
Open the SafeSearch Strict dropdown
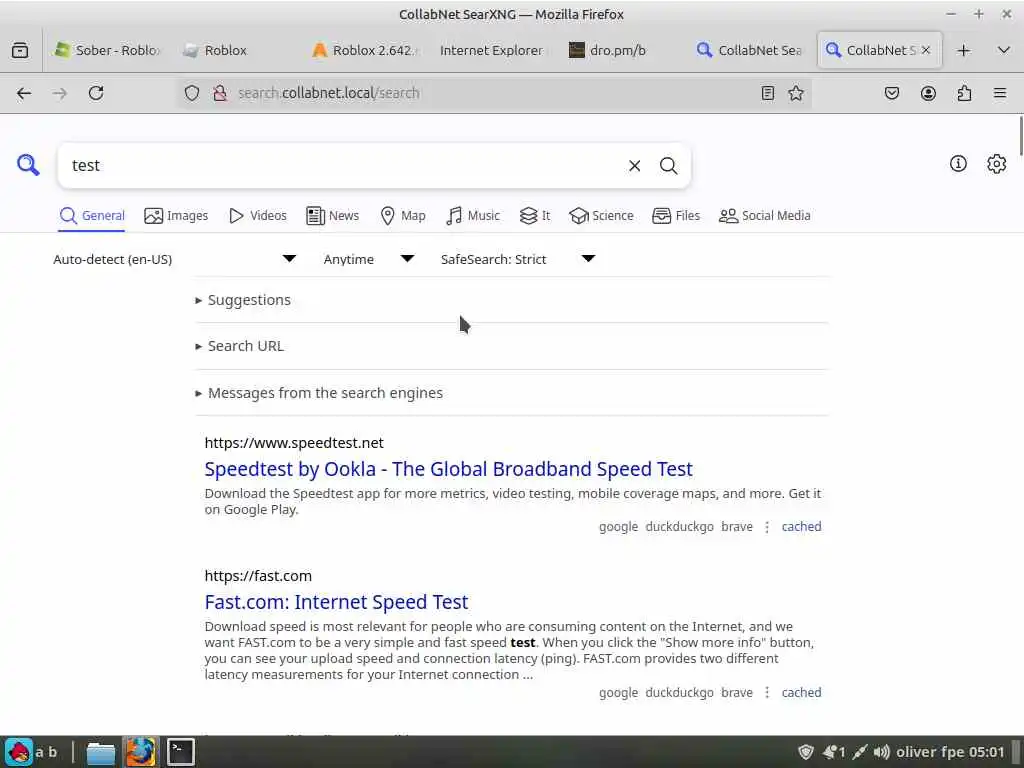(x=518, y=259)
